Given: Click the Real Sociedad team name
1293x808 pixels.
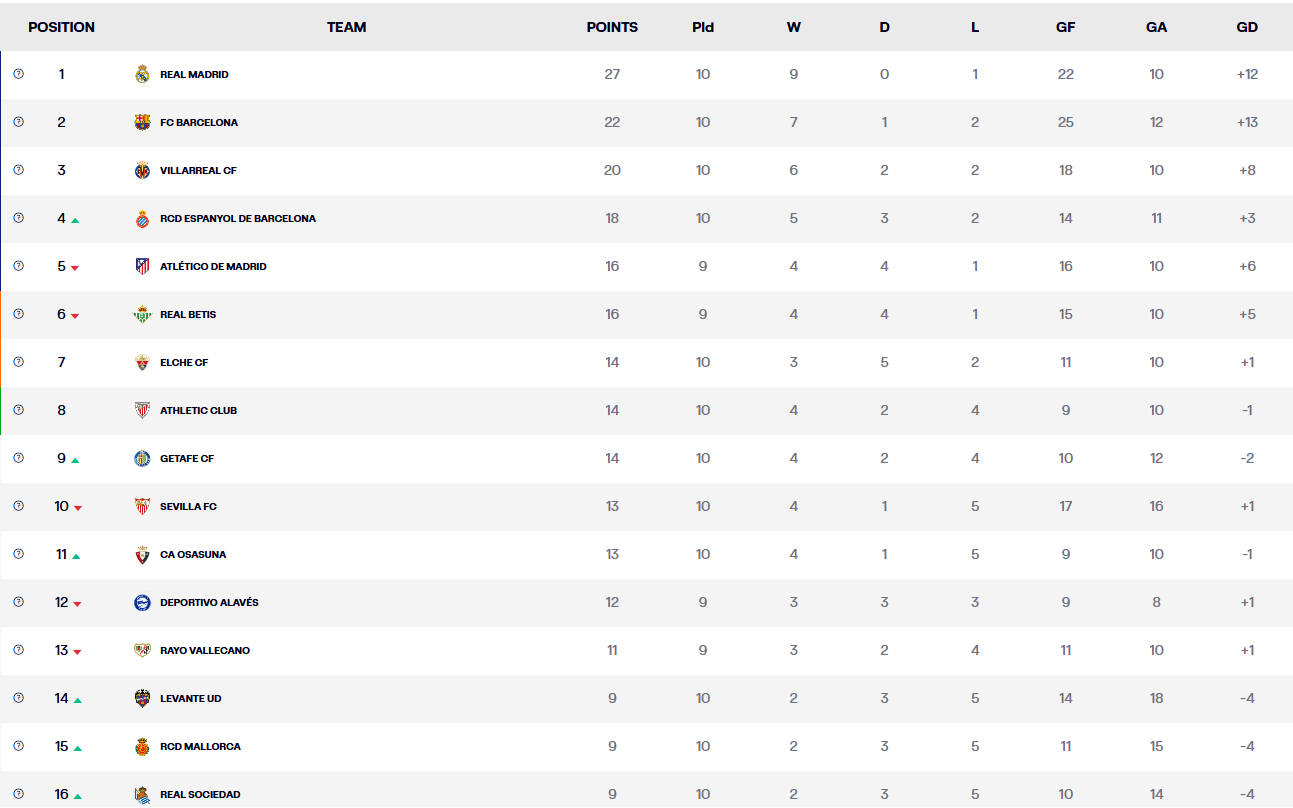Looking at the screenshot, I should tap(200, 794).
